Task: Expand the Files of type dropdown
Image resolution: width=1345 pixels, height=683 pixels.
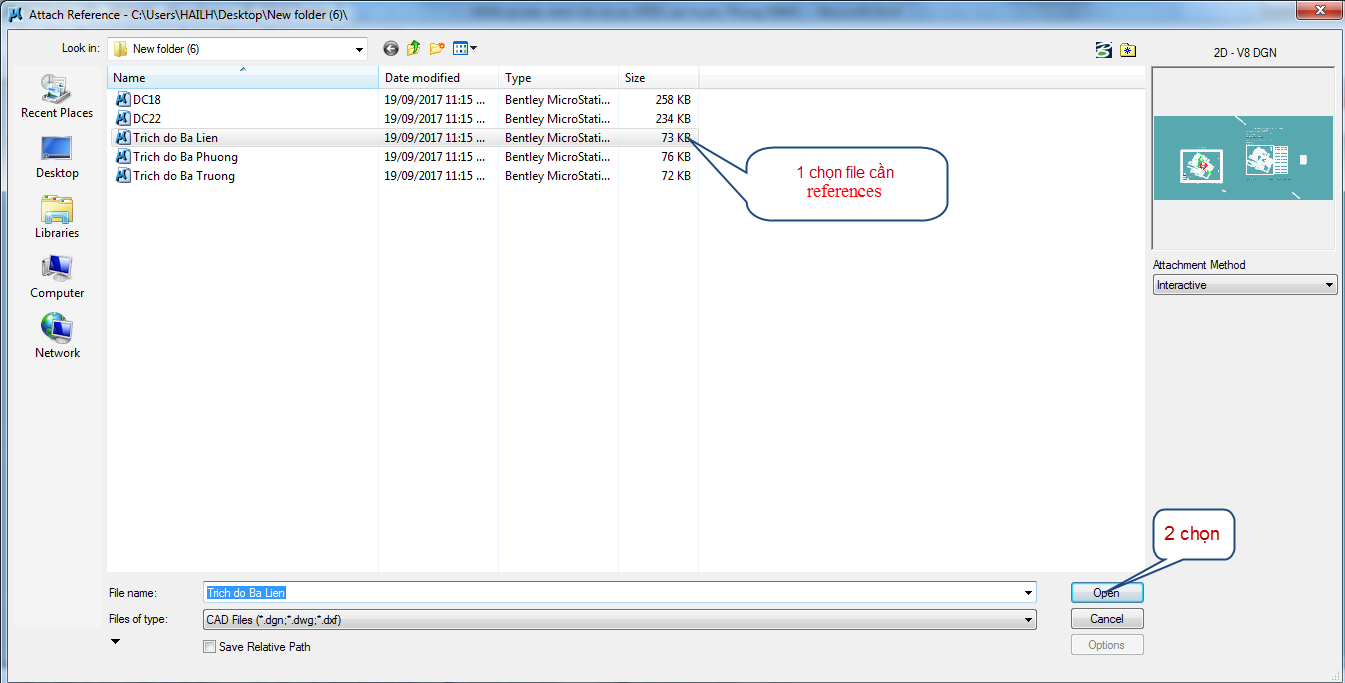Action: (x=1028, y=620)
